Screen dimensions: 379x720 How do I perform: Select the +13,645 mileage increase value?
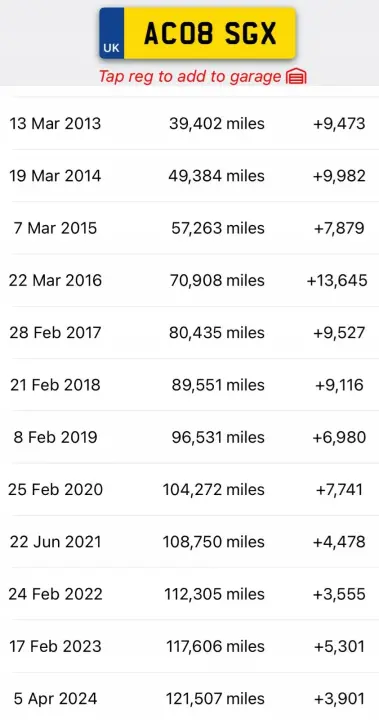click(x=337, y=281)
